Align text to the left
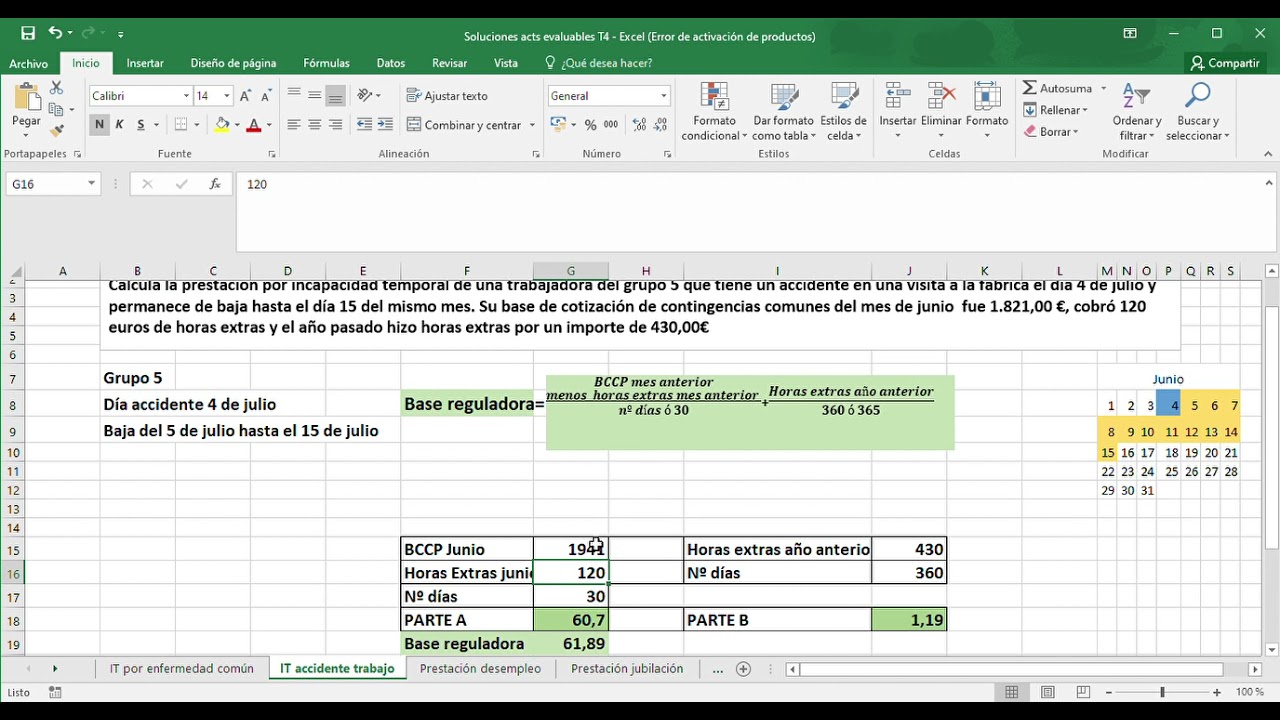The image size is (1280, 720). pos(294,125)
